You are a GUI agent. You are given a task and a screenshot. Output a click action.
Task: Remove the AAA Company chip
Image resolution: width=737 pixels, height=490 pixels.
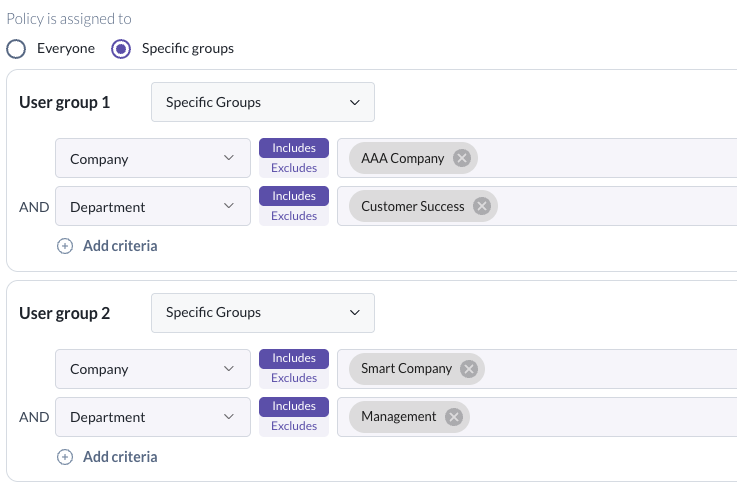tap(461, 158)
